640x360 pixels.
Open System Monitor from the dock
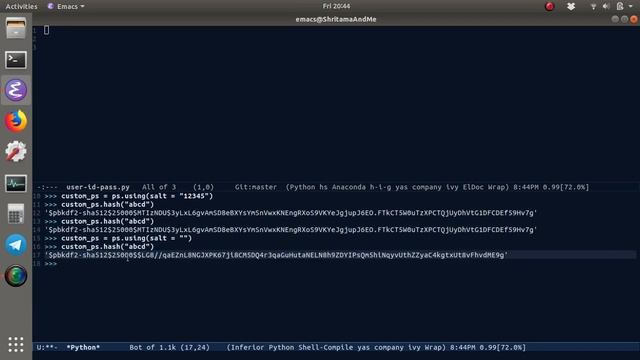coord(16,183)
